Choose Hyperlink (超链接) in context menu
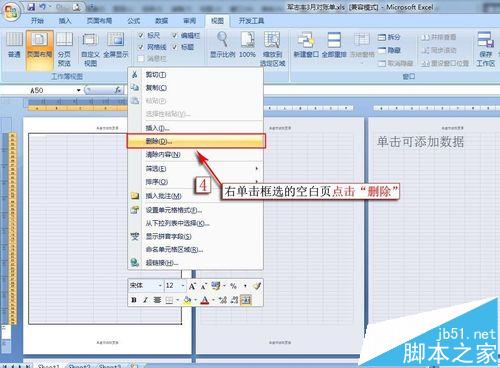 [196, 263]
